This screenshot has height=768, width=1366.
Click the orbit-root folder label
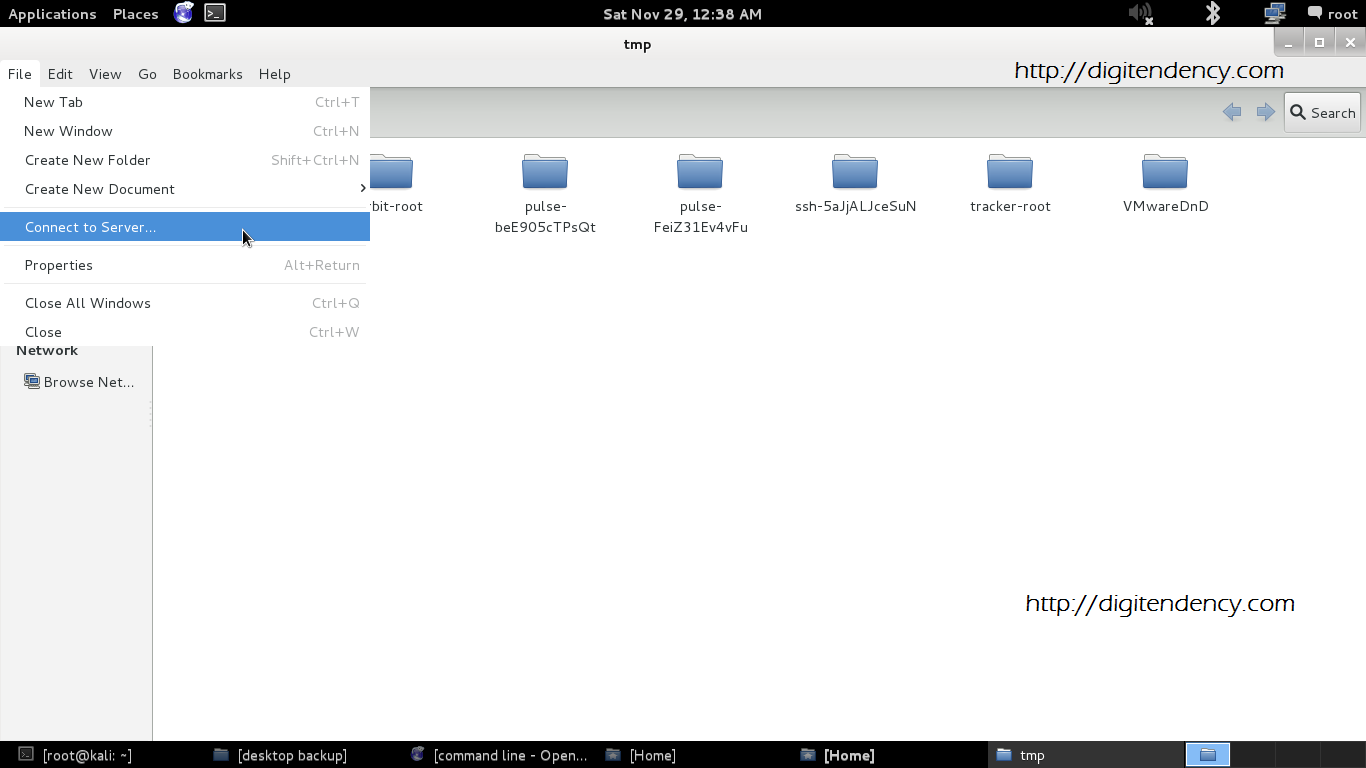click(397, 206)
